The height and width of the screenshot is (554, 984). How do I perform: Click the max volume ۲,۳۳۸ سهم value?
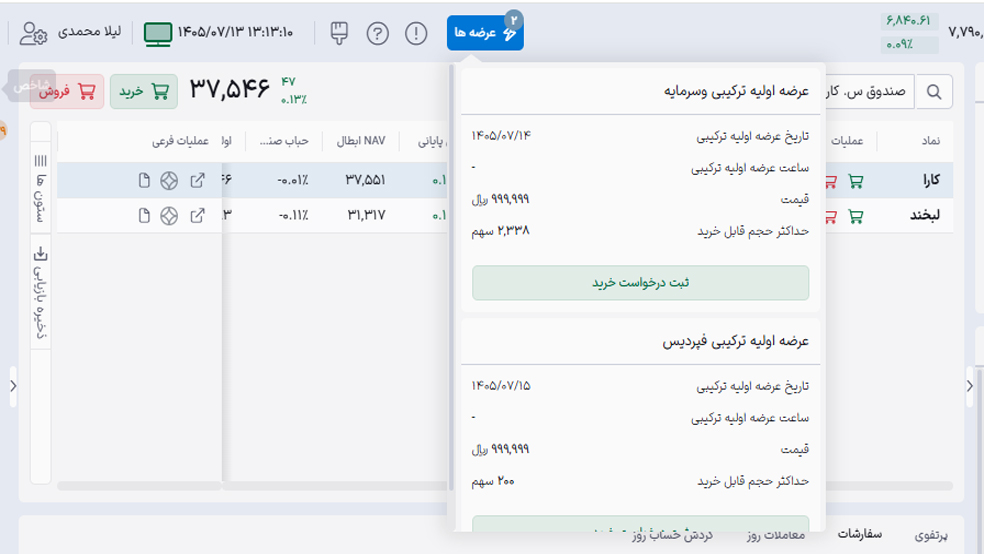tap(501, 231)
